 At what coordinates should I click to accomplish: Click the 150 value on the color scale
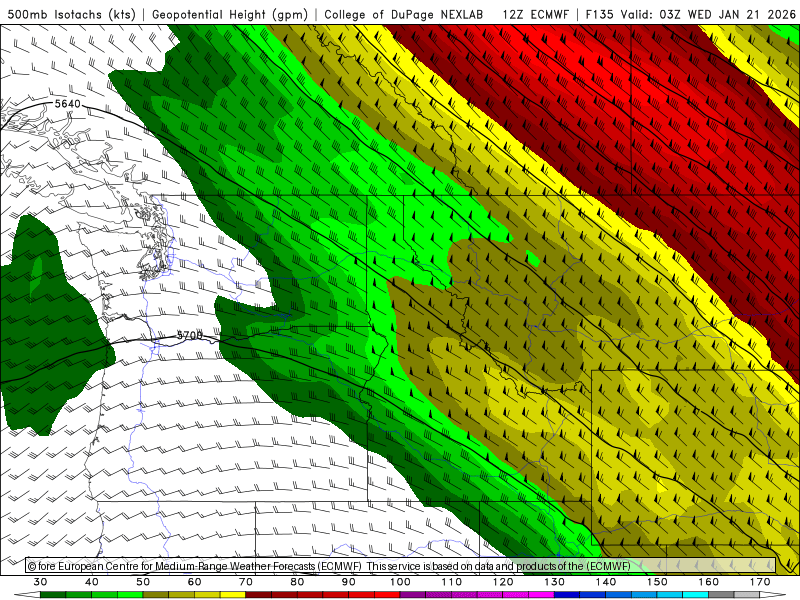658,582
